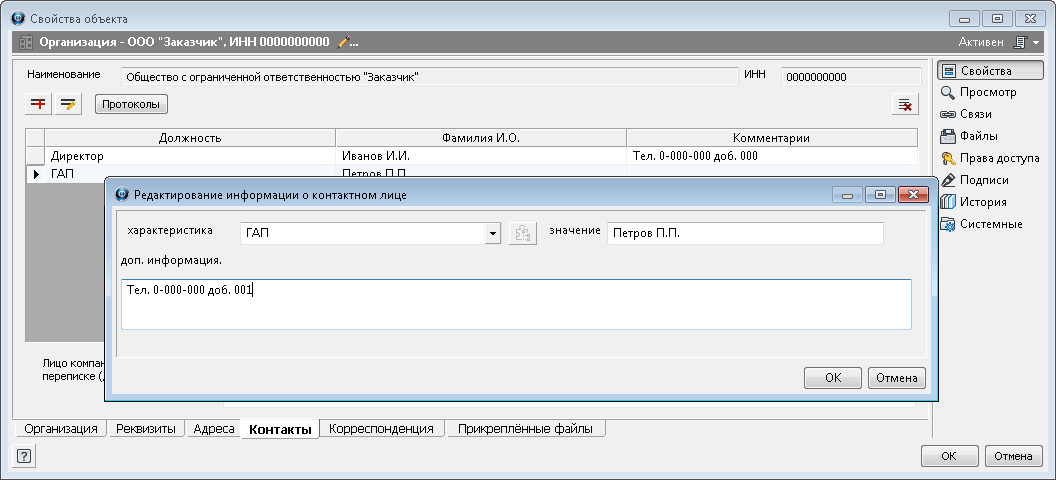Switch to the Реквизиты tab
Viewport: 1056px width, 480px height.
coord(146,429)
